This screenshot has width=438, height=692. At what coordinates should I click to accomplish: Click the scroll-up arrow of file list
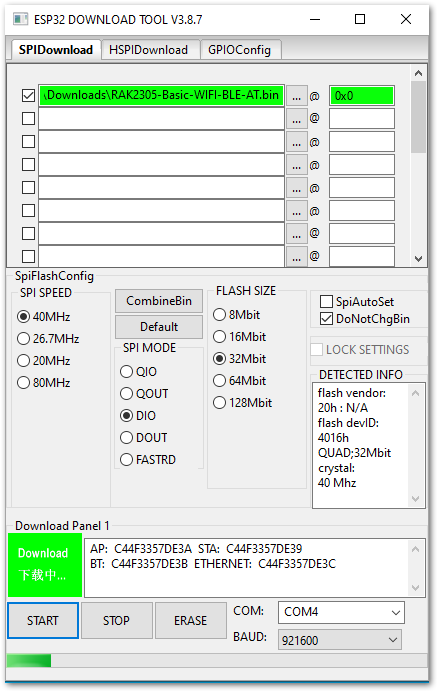(419, 73)
